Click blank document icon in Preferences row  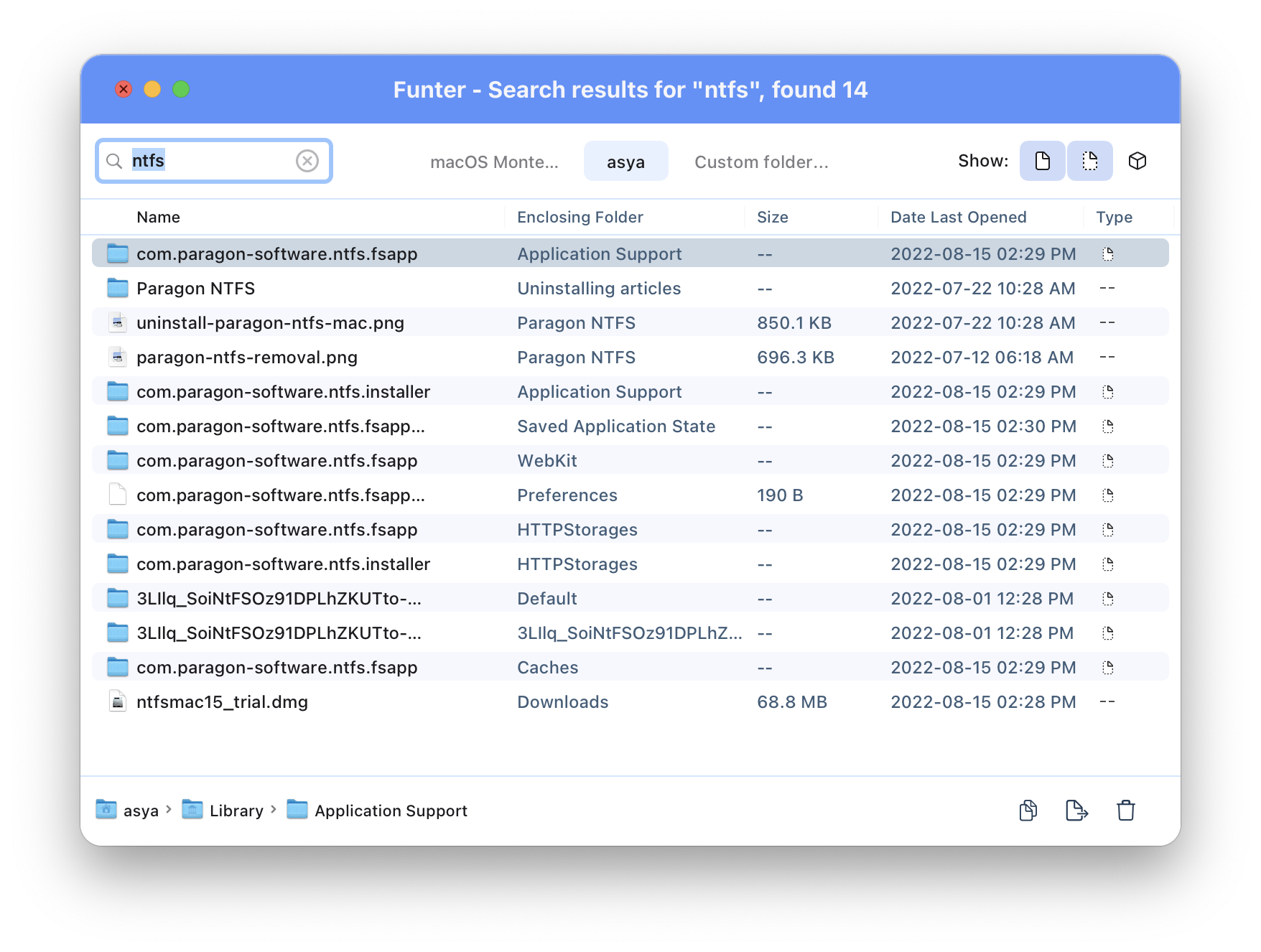[118, 495]
